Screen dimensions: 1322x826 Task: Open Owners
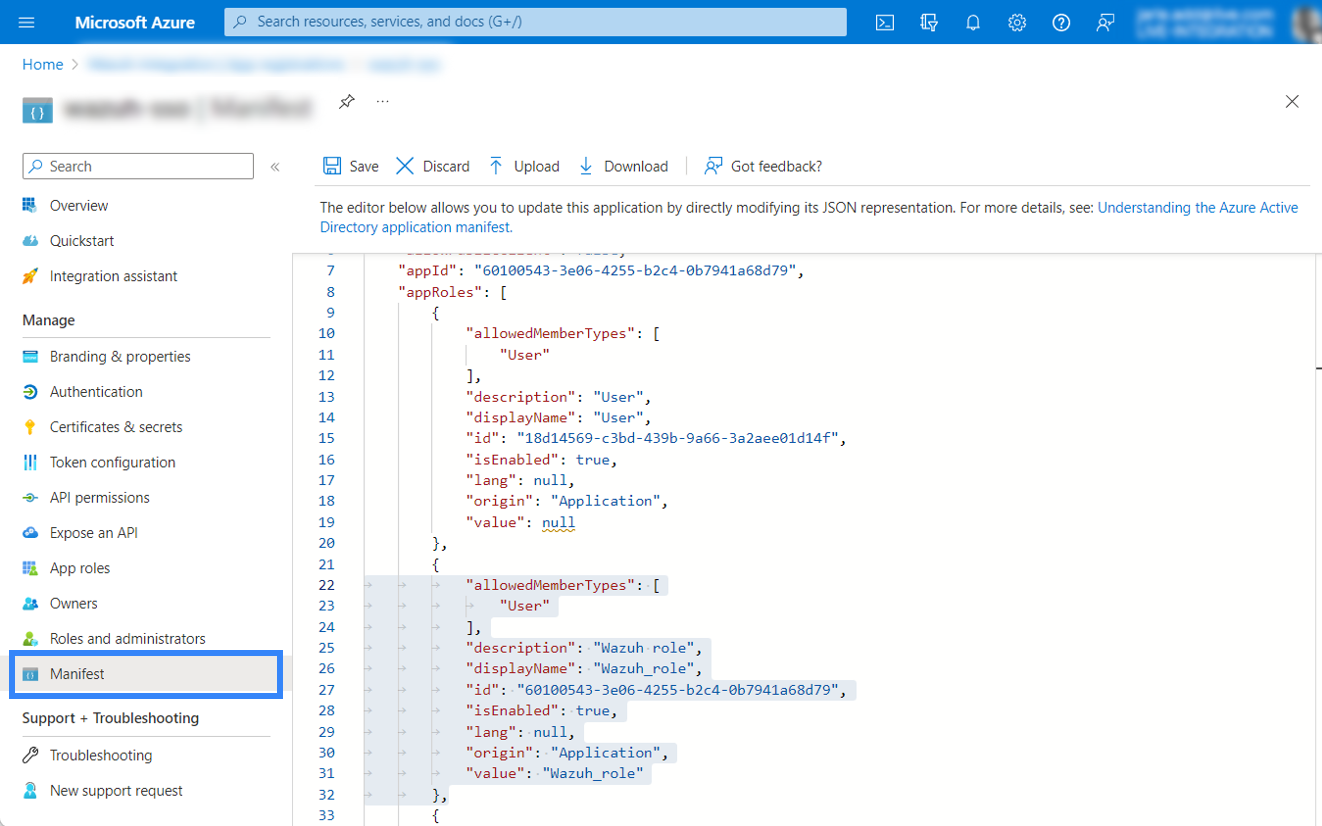click(74, 603)
